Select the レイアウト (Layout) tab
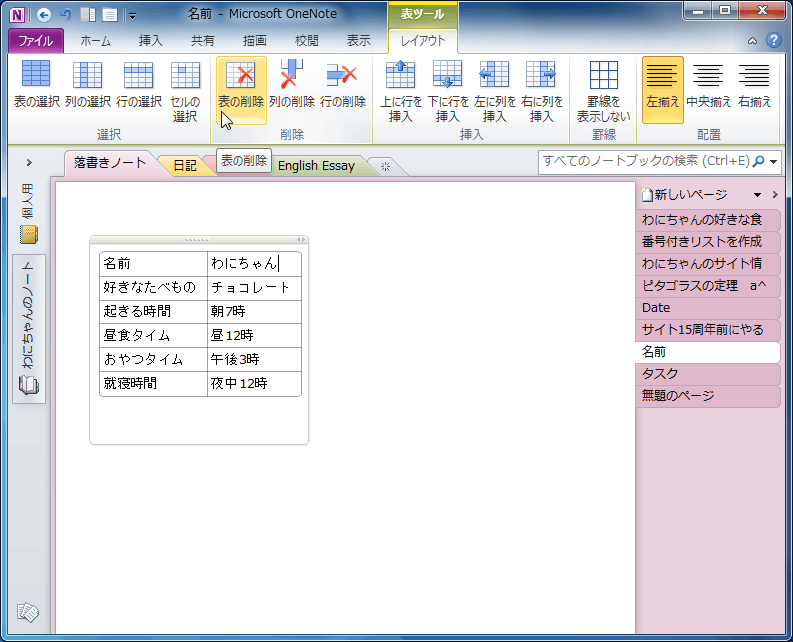 423,41
